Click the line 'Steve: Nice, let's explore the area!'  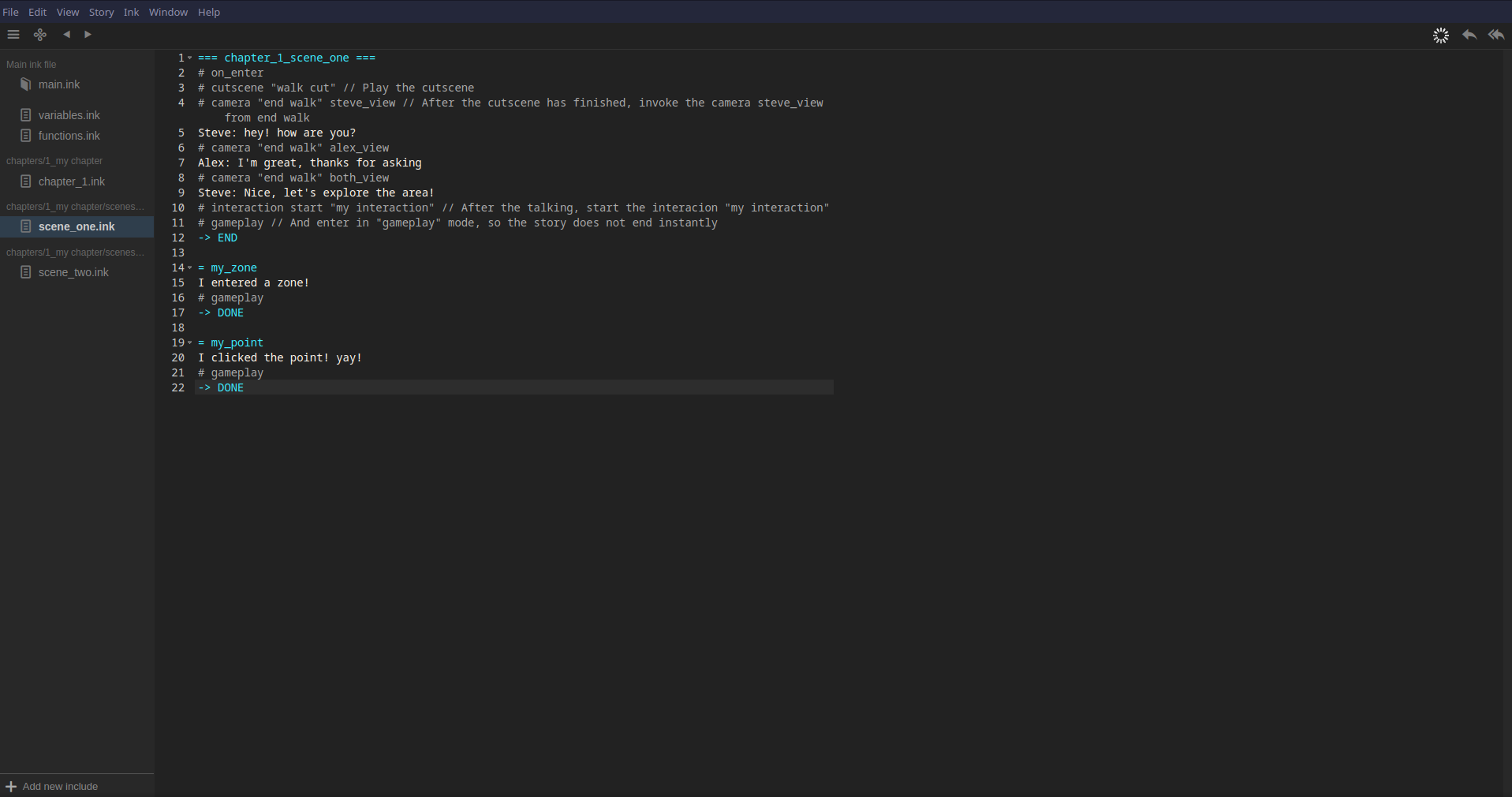316,193
